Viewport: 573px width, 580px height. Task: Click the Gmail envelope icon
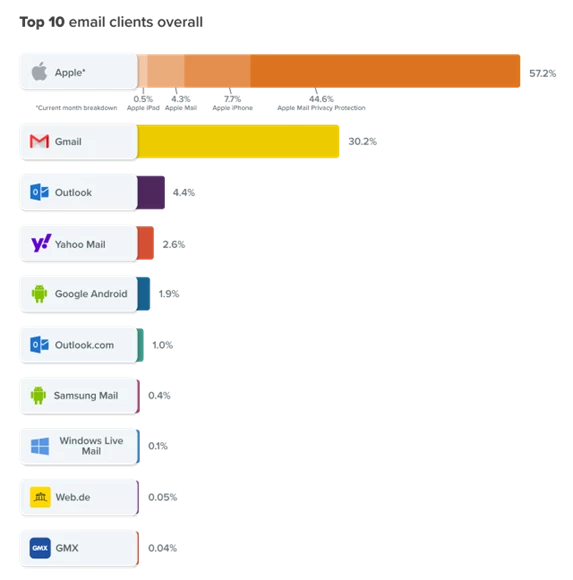coord(39,141)
